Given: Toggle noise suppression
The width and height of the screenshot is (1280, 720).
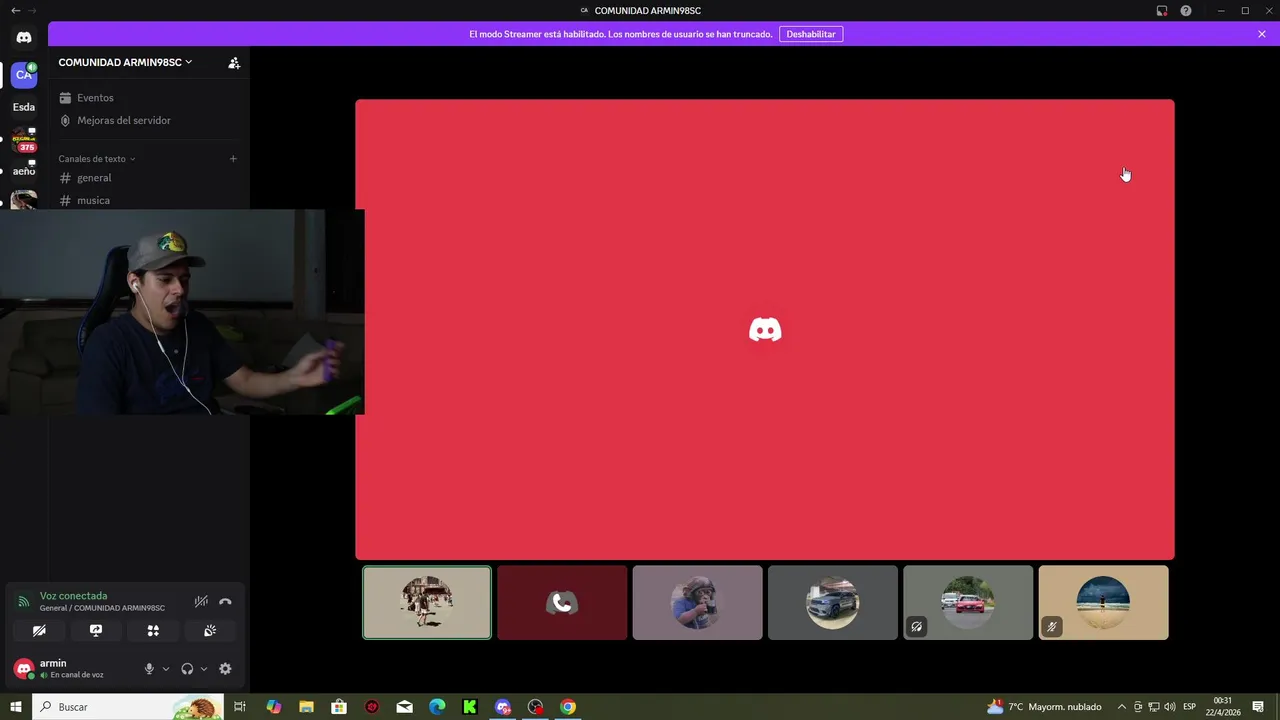Looking at the screenshot, I should 201,602.
